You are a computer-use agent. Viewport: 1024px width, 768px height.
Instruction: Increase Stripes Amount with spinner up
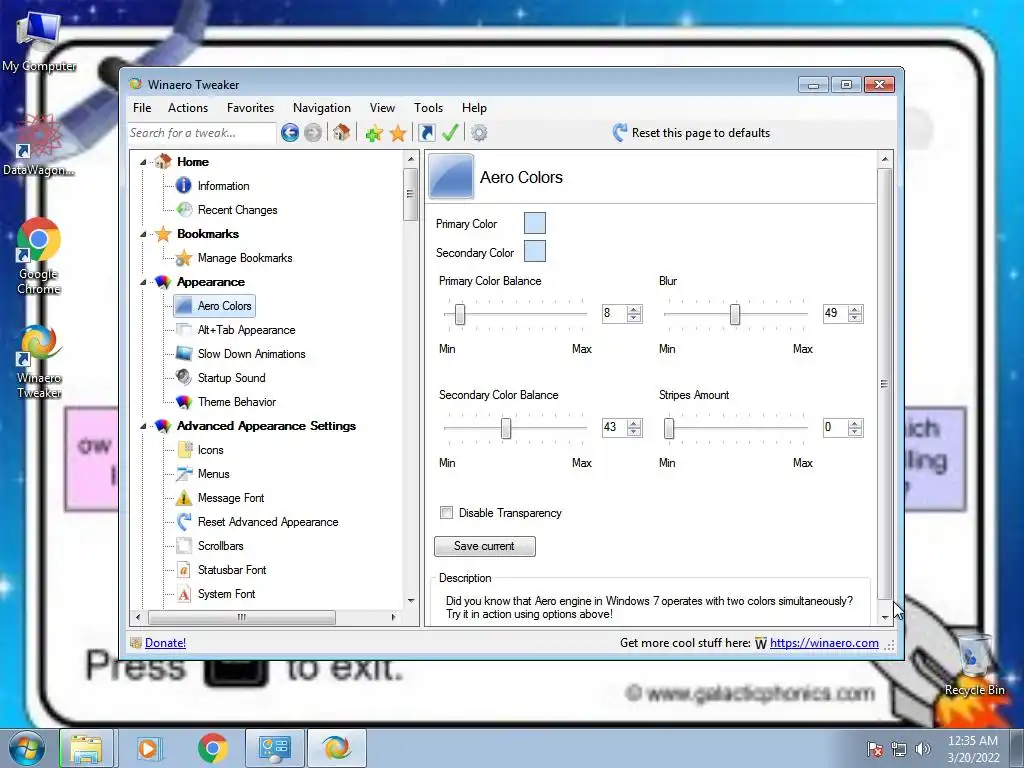pos(855,424)
